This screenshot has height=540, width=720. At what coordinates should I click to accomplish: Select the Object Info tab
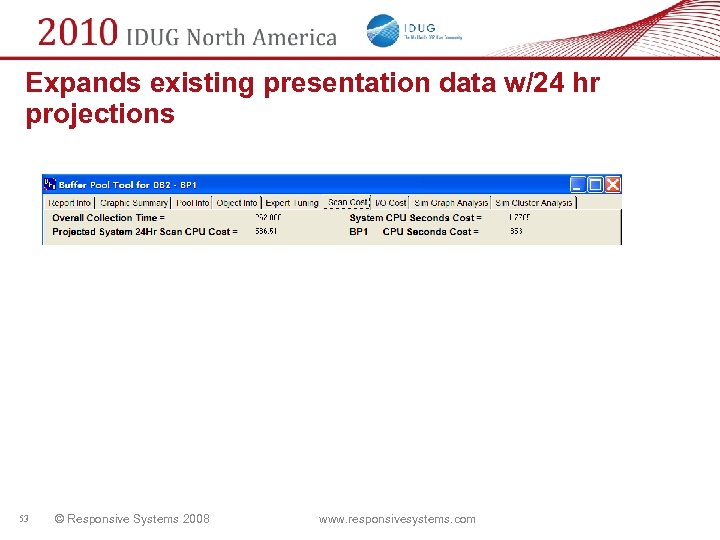click(236, 202)
